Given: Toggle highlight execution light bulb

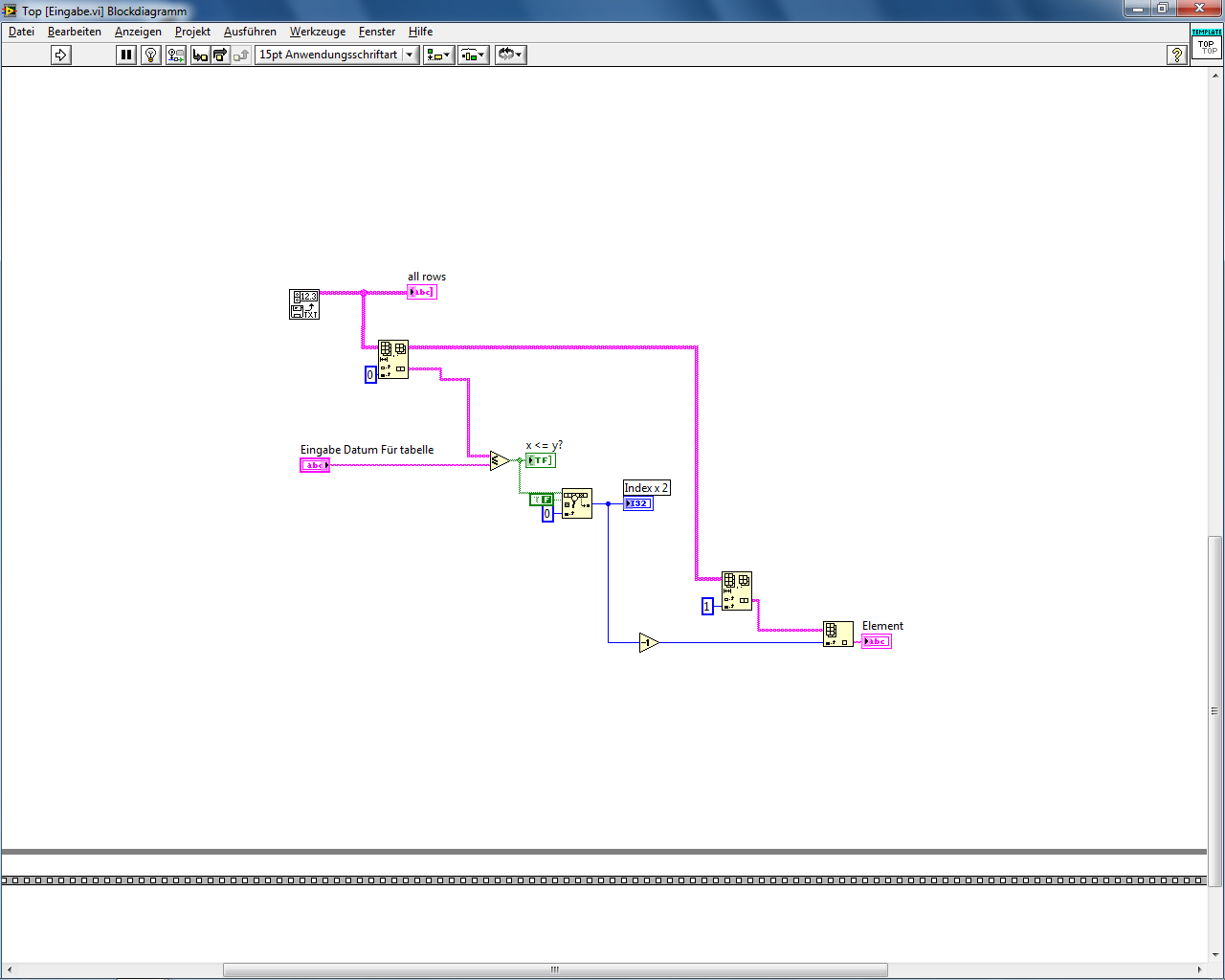Looking at the screenshot, I should coord(150,55).
